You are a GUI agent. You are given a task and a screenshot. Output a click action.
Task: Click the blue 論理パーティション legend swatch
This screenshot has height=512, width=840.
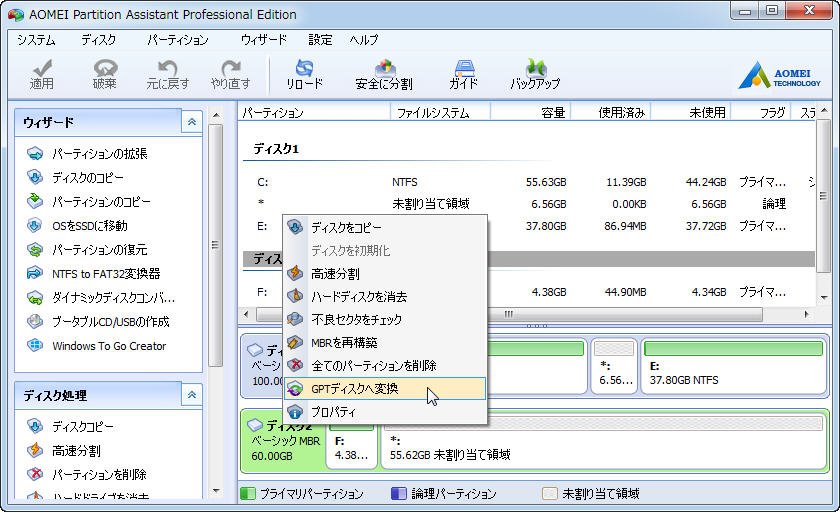coord(399,493)
